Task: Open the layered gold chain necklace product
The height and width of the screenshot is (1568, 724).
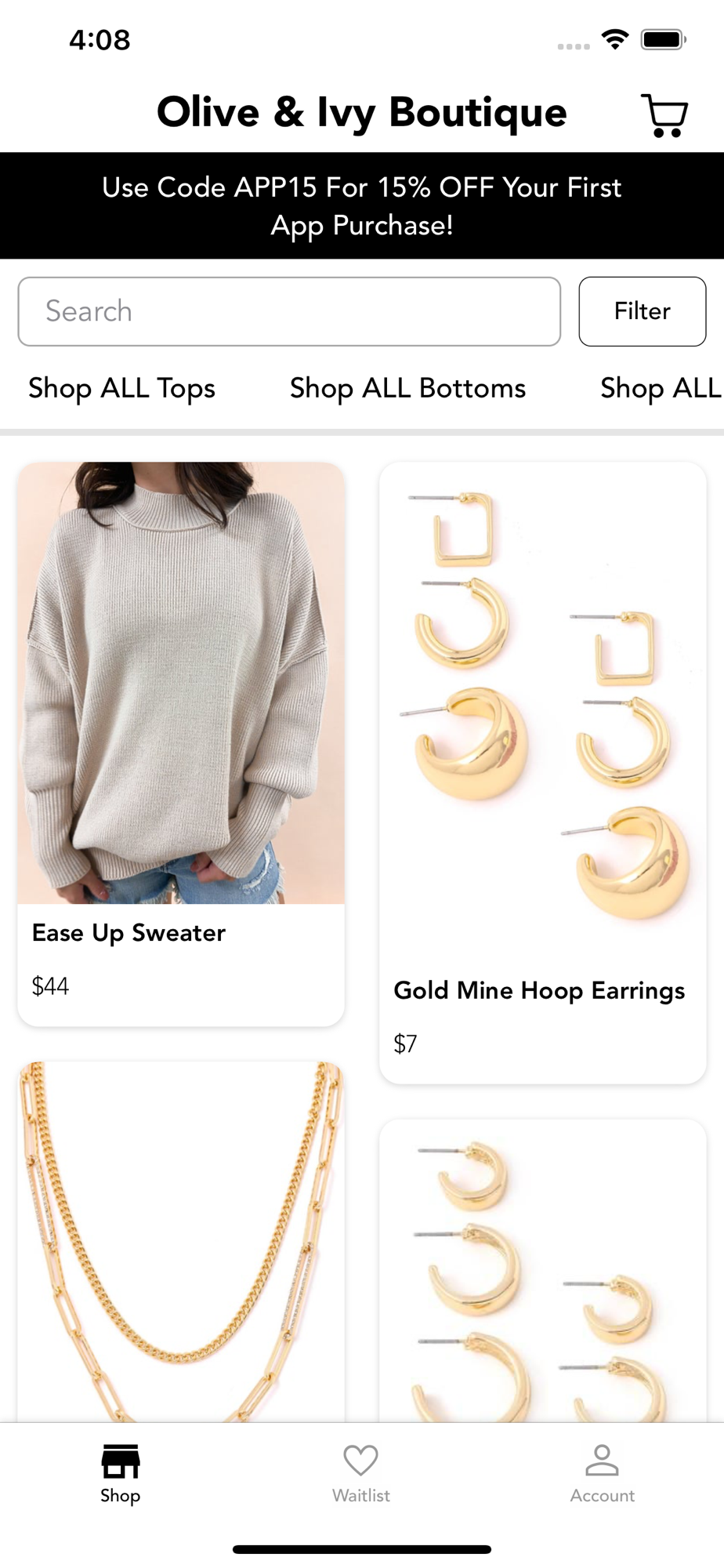Action: (181, 1242)
